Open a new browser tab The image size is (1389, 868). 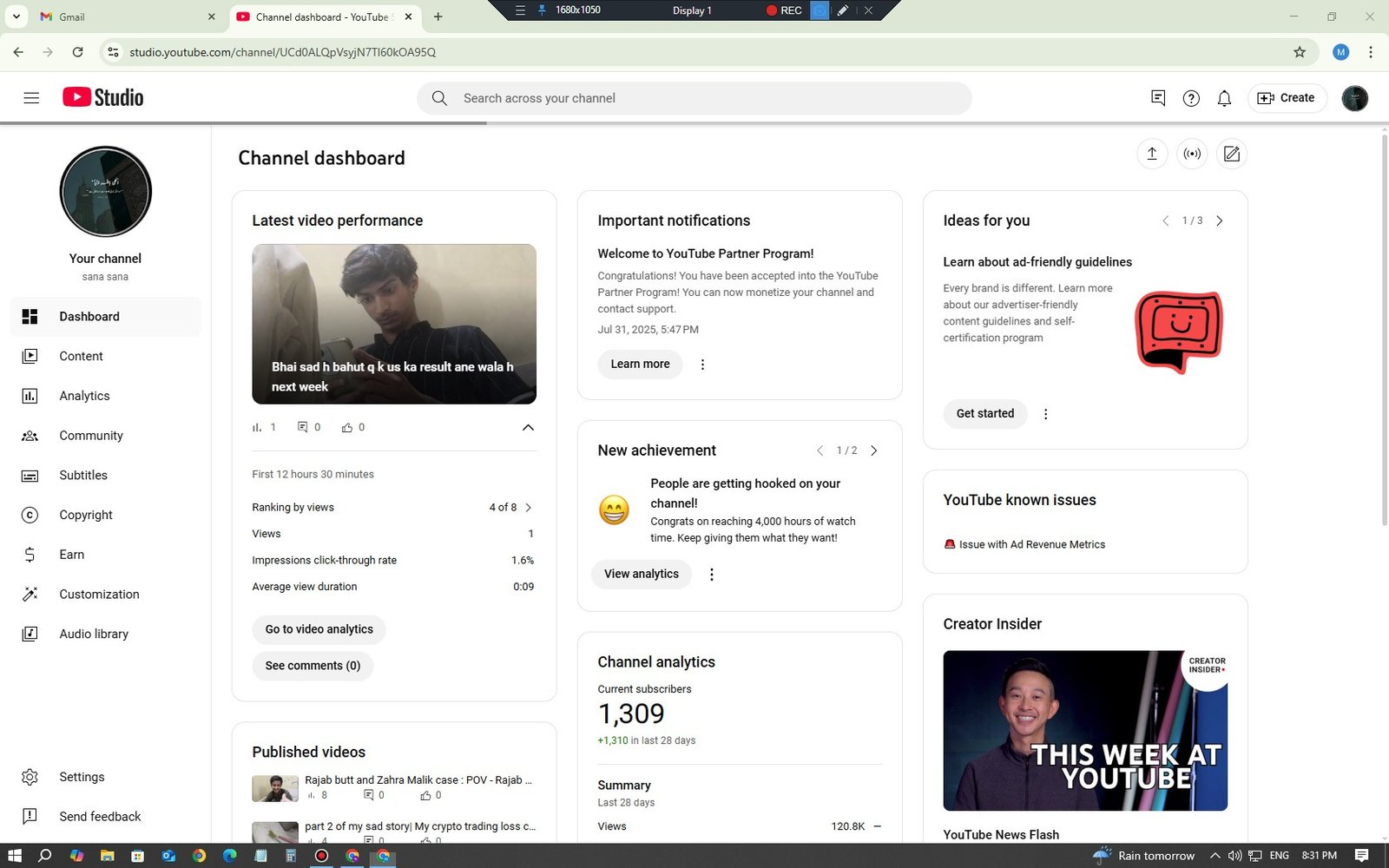point(438,16)
